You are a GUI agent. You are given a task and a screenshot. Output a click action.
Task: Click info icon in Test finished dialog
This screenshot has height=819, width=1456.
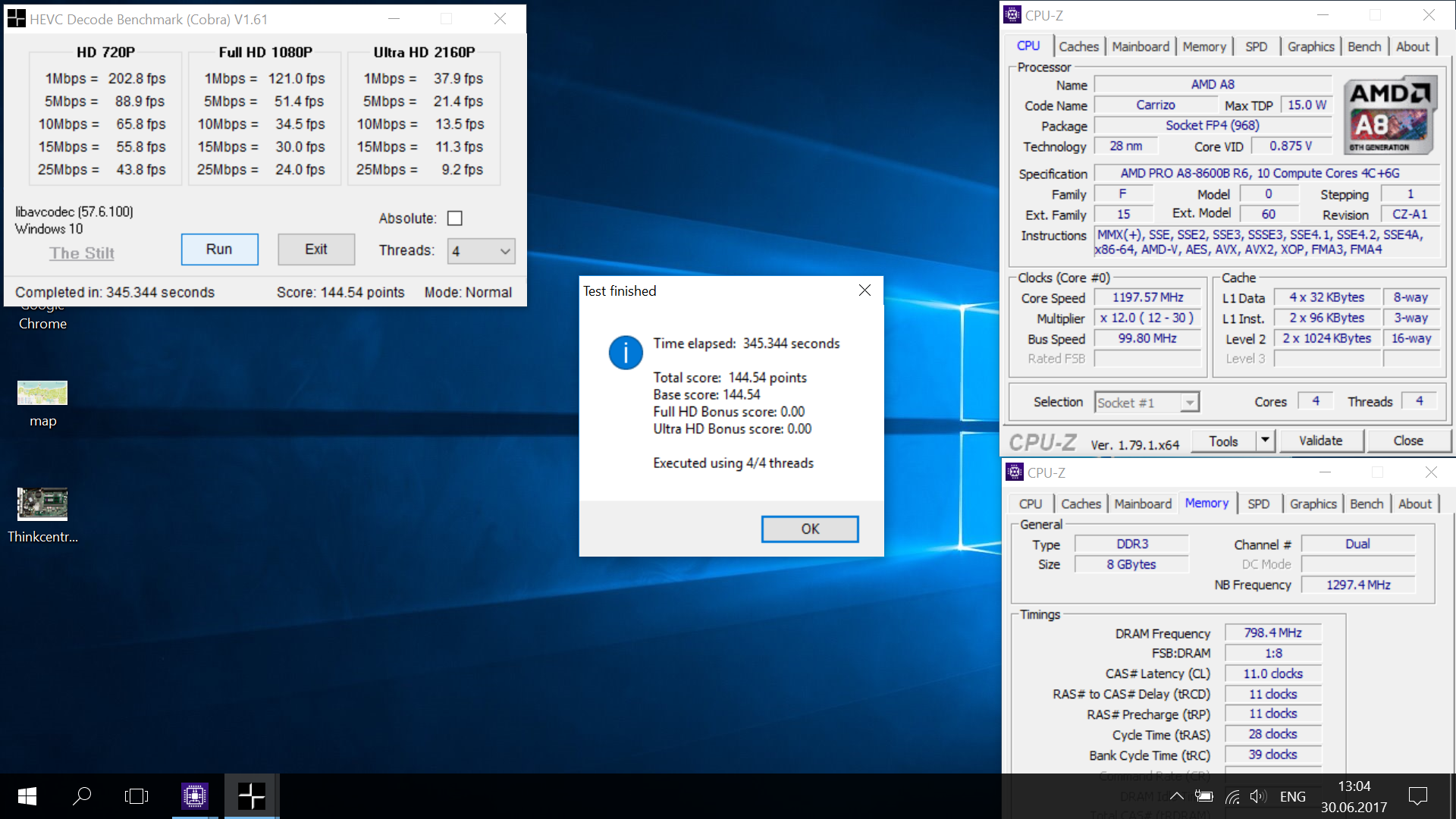(x=626, y=353)
